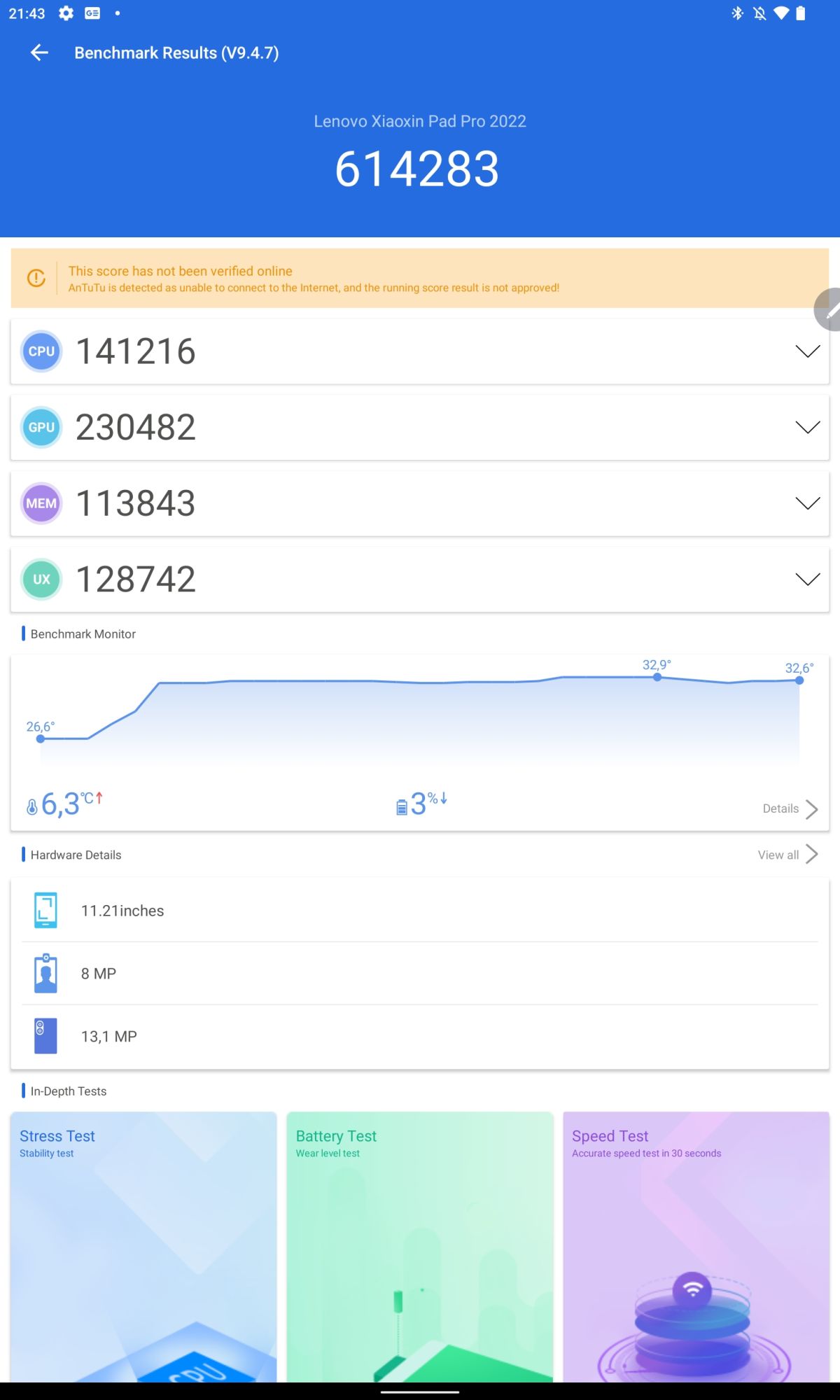Tap the In-Depth Tests section heading
Screen dimensions: 840x1400
click(69, 1091)
